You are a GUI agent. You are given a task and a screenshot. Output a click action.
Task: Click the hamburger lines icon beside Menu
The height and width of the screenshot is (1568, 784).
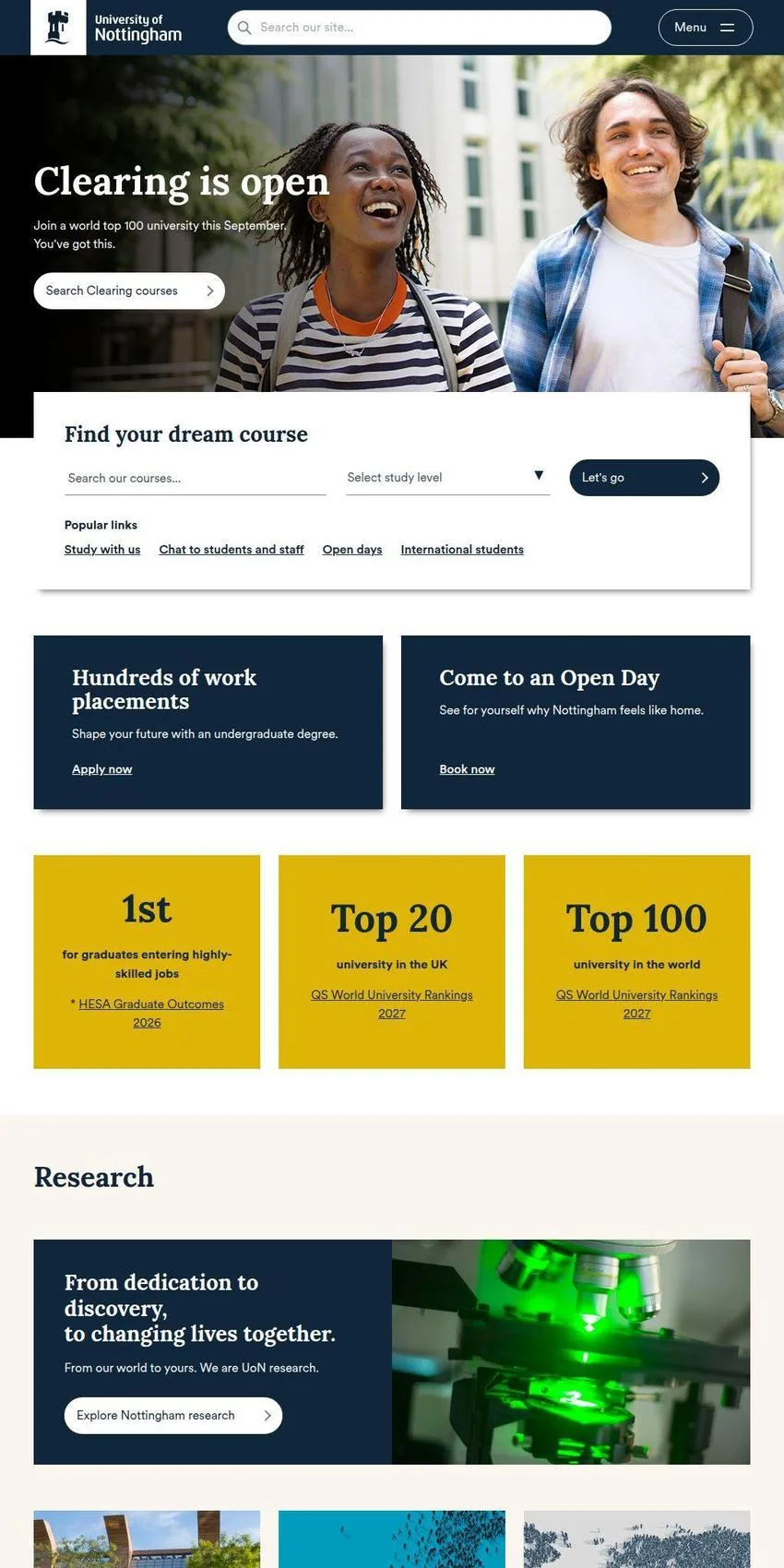(x=728, y=28)
